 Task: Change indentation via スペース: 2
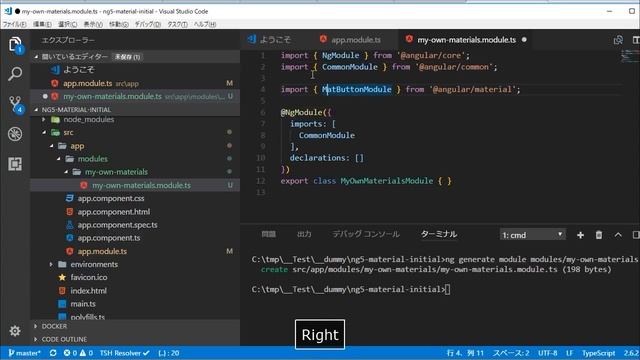(x=511, y=353)
